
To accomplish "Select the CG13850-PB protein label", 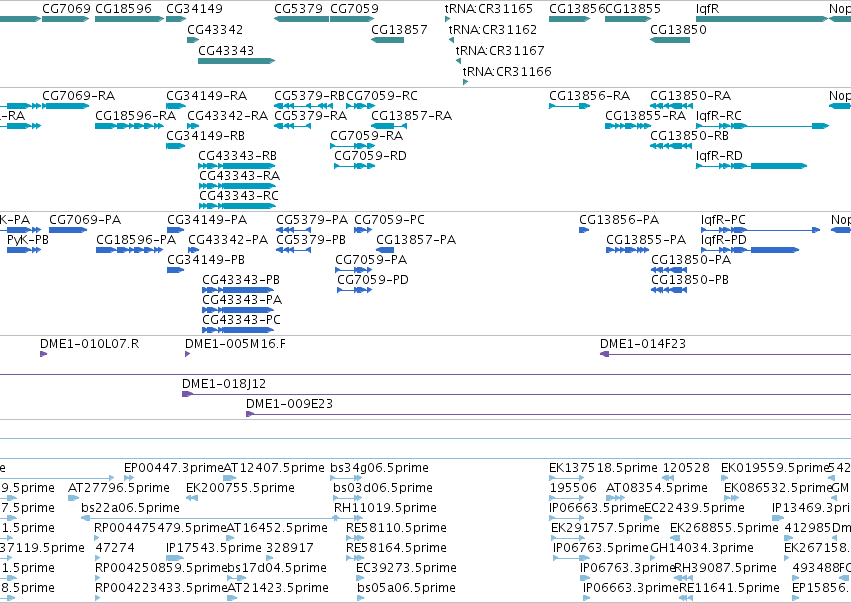I will tap(690, 280).
